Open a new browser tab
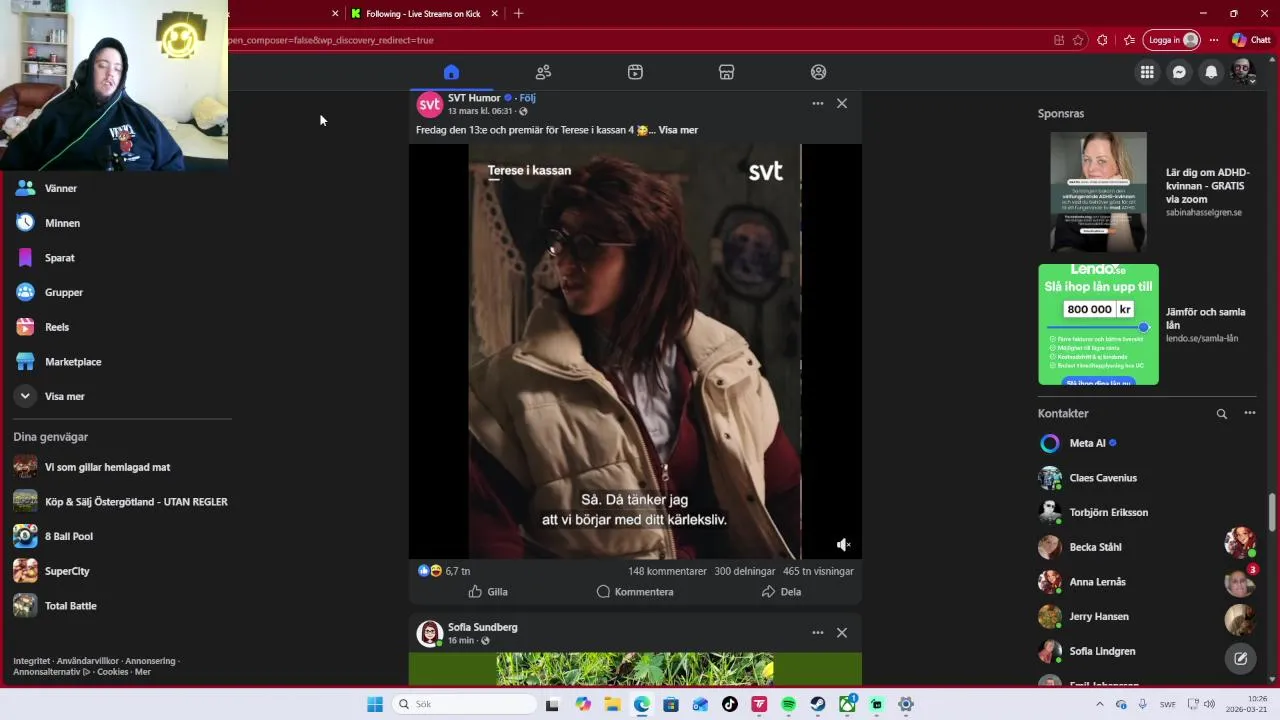This screenshot has height=720, width=1280. pos(518,13)
